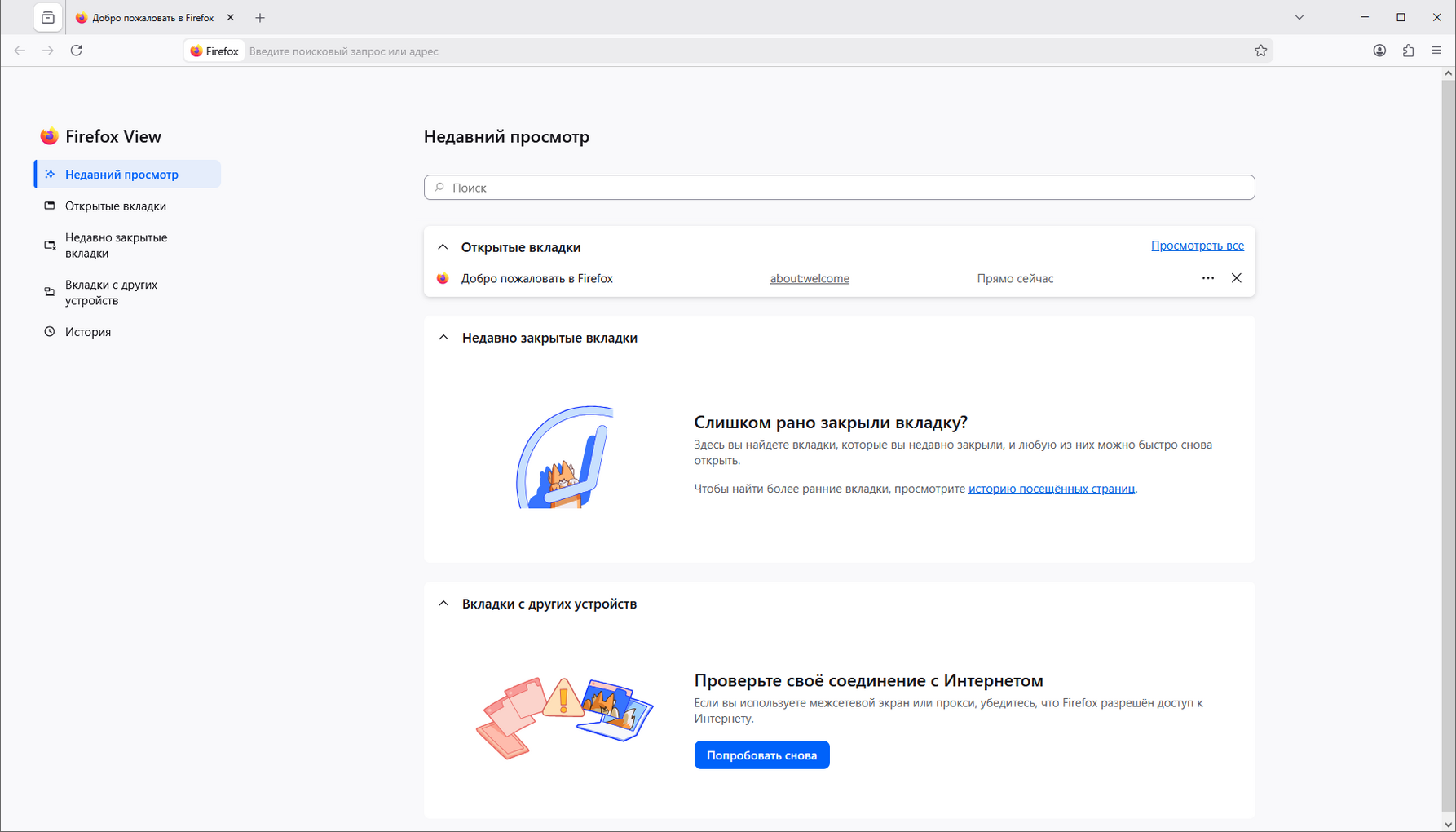Click the 'Слишком рано закрыли вкладку?' heading
This screenshot has height=832, width=1456.
(x=830, y=422)
